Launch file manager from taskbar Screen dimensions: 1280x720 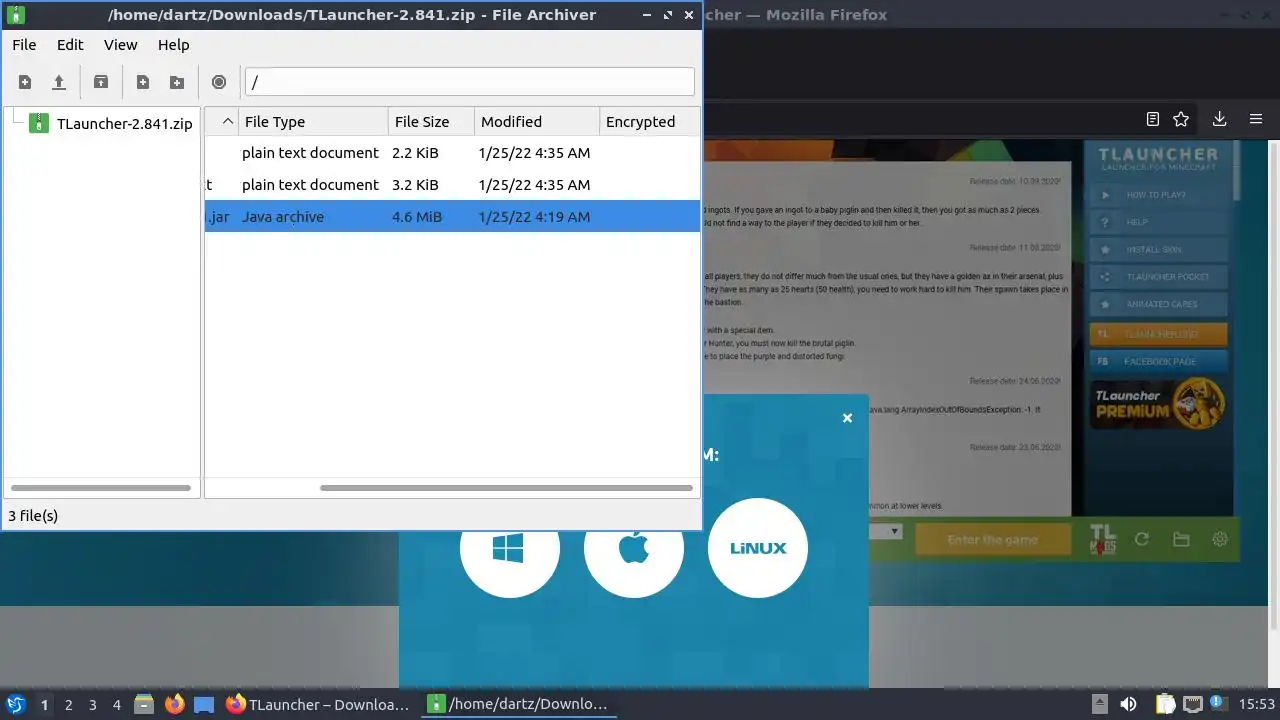coord(144,704)
